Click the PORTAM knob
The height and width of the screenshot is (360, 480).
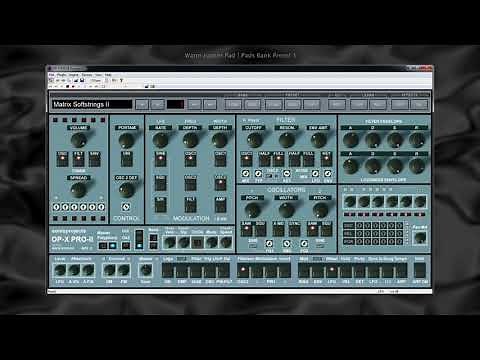coord(127,140)
